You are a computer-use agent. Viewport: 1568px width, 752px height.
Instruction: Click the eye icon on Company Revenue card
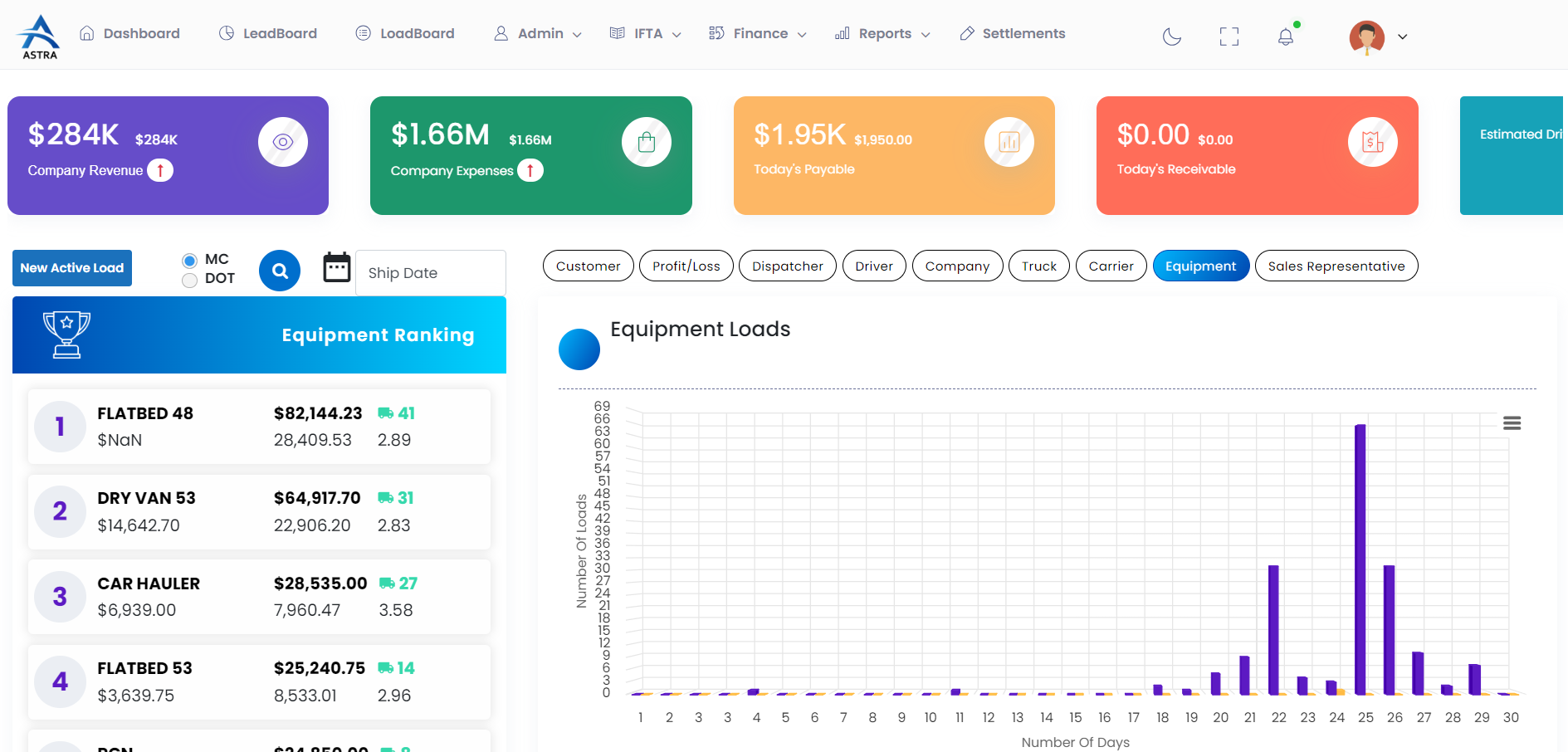click(x=283, y=142)
